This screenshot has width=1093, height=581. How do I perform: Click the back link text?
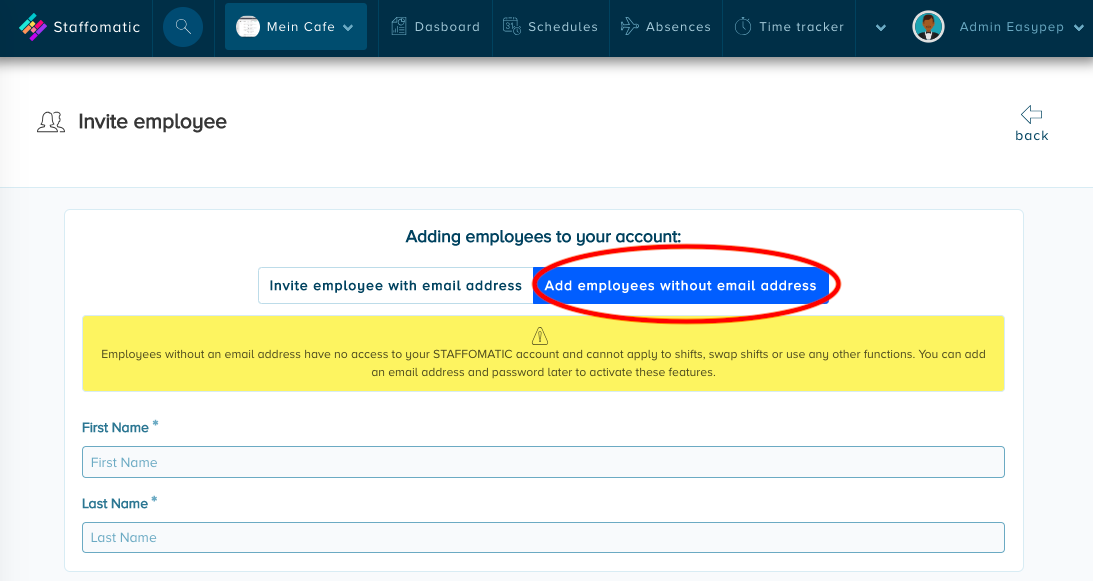coord(1032,135)
